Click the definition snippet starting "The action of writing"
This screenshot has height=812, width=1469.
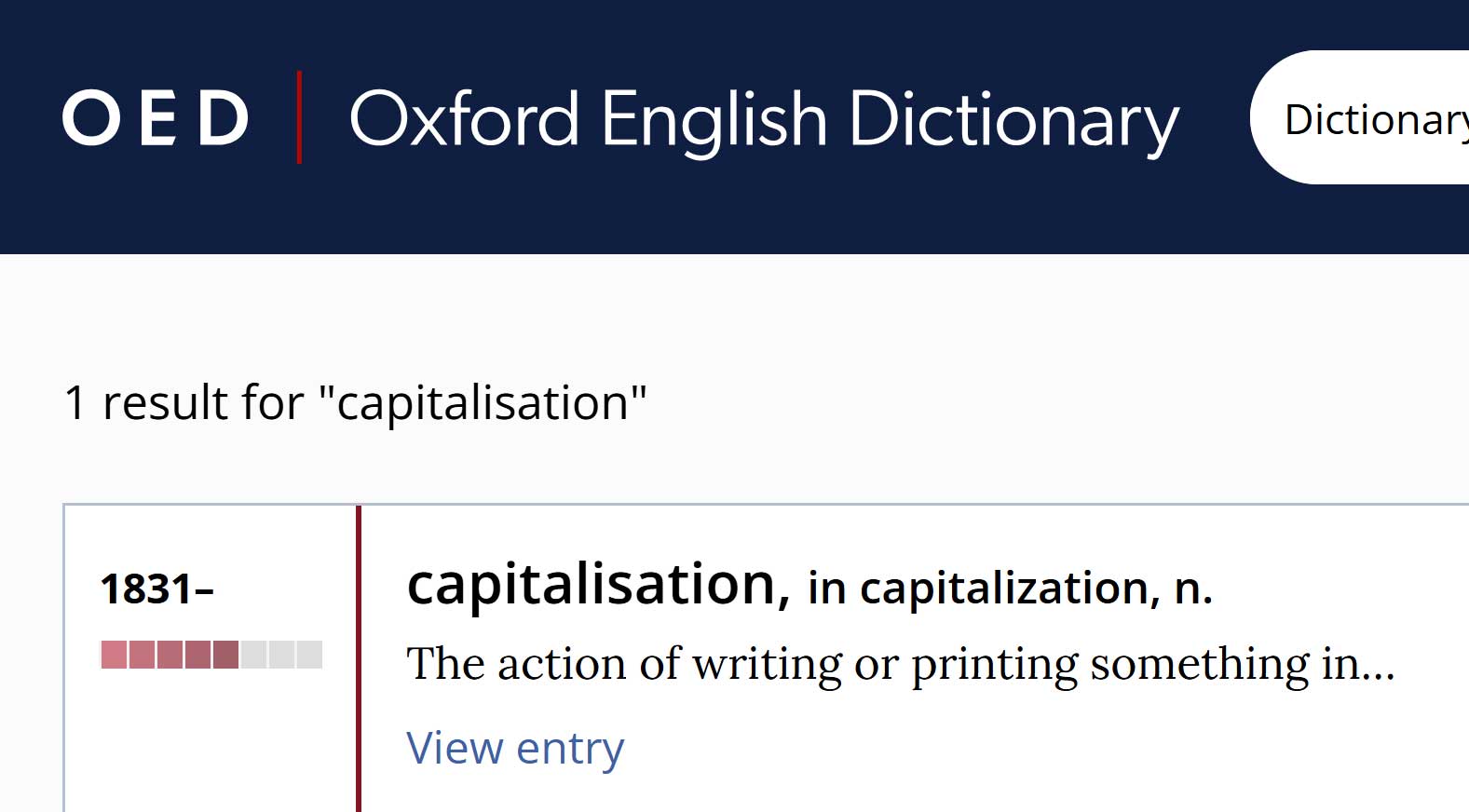click(900, 665)
